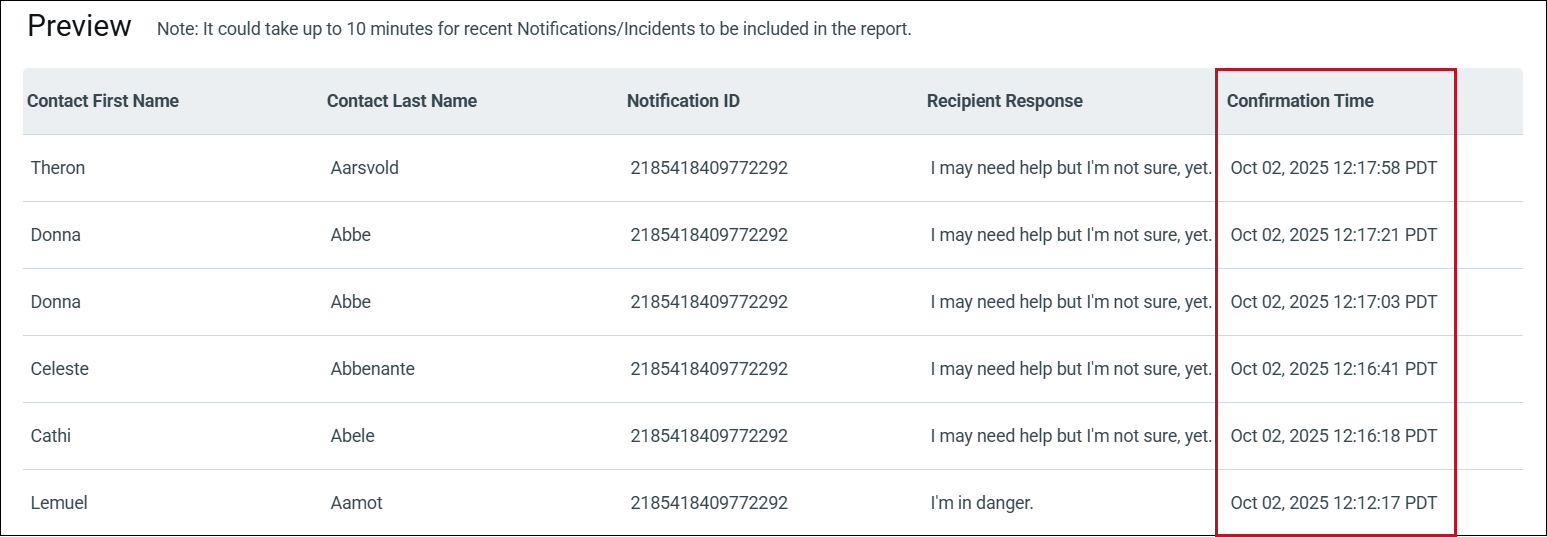Select the 12:16:41 PDT confirmation time

1333,369
